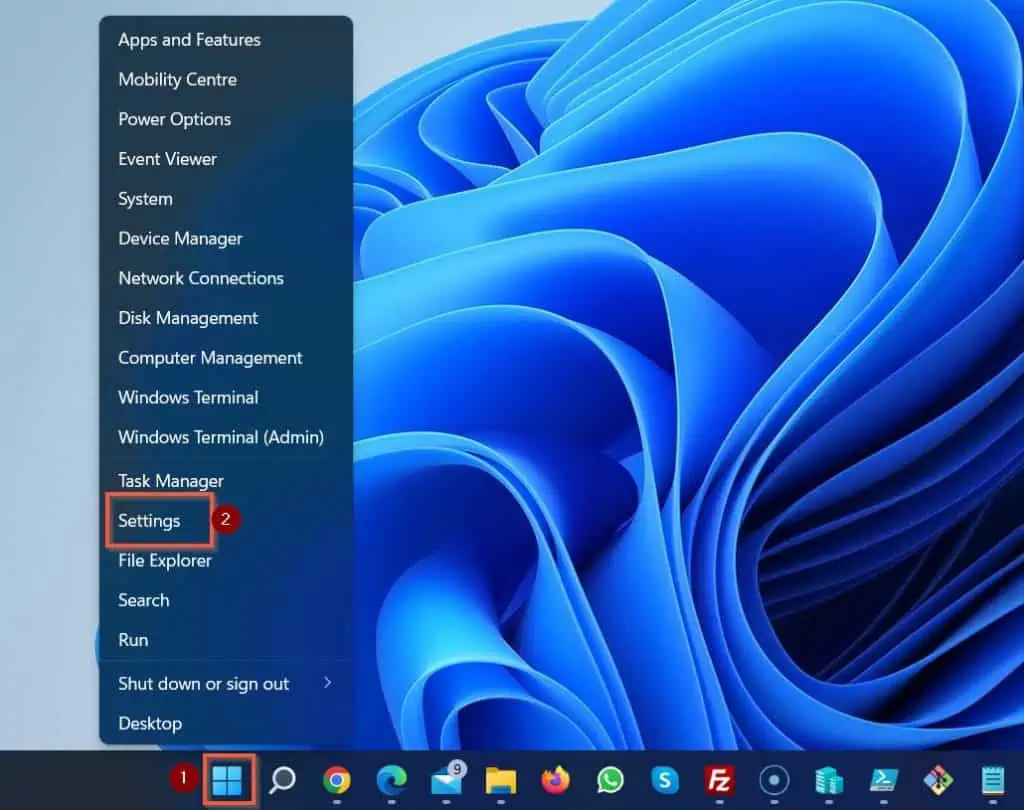Image resolution: width=1024 pixels, height=810 pixels.
Task: Open Skype from the taskbar
Action: pos(665,779)
